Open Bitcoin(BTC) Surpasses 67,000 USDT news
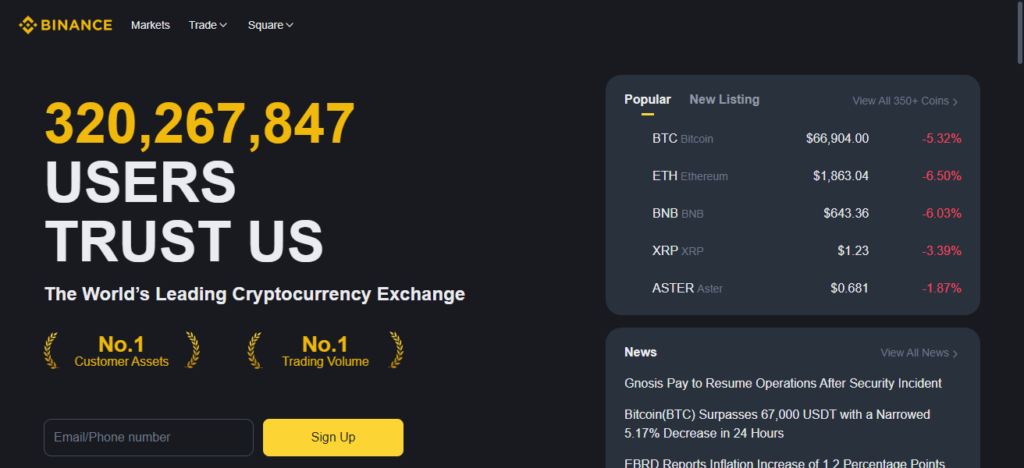 [777, 424]
